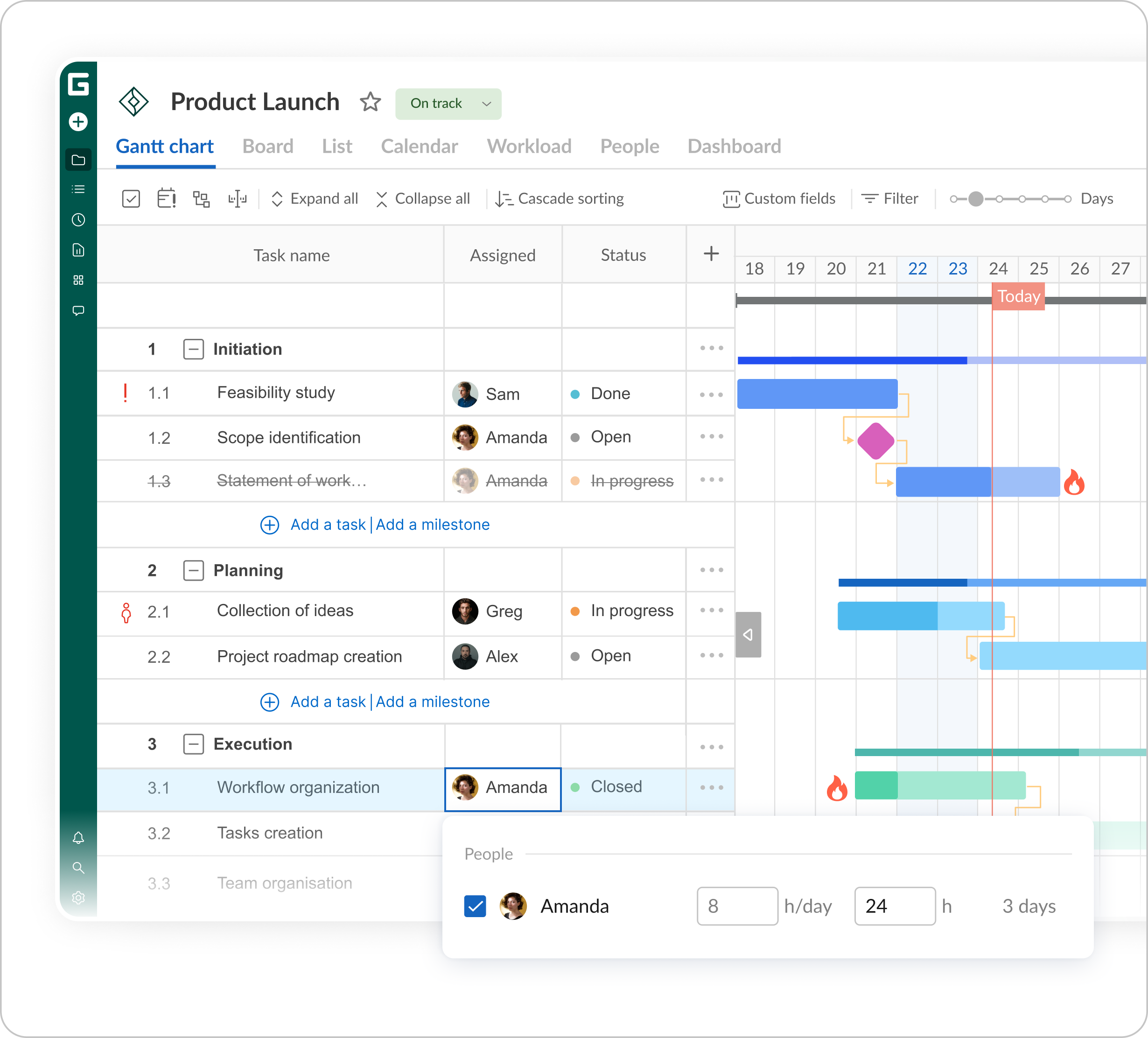Click the collapse-left arrow handle on Gantt

coord(748,634)
